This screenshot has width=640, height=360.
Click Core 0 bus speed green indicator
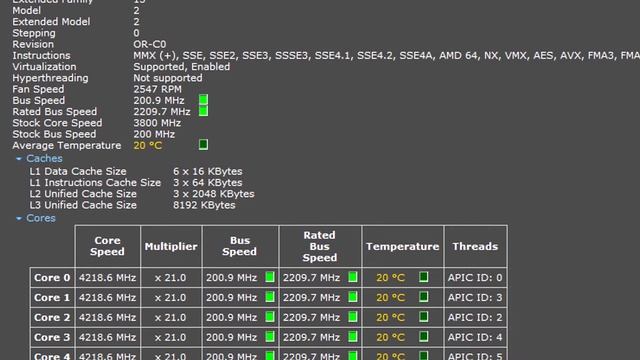click(x=270, y=277)
